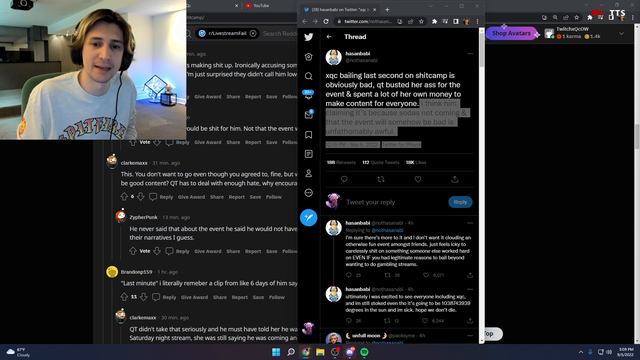640x360 pixels.
Task: Click Give Award on ZypherPunk comment
Action: [x=208, y=251]
